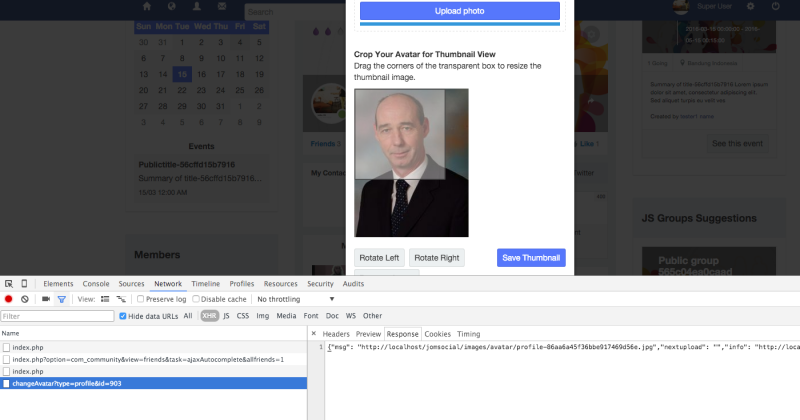800x420 pixels.
Task: Toggle device mode icon in DevTools
Action: coord(24,284)
